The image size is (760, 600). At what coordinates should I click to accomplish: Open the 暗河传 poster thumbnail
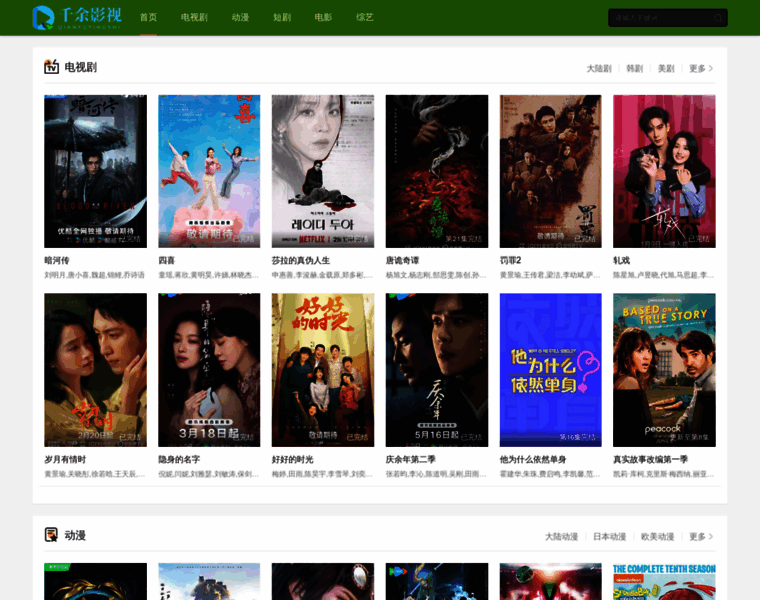pos(95,171)
